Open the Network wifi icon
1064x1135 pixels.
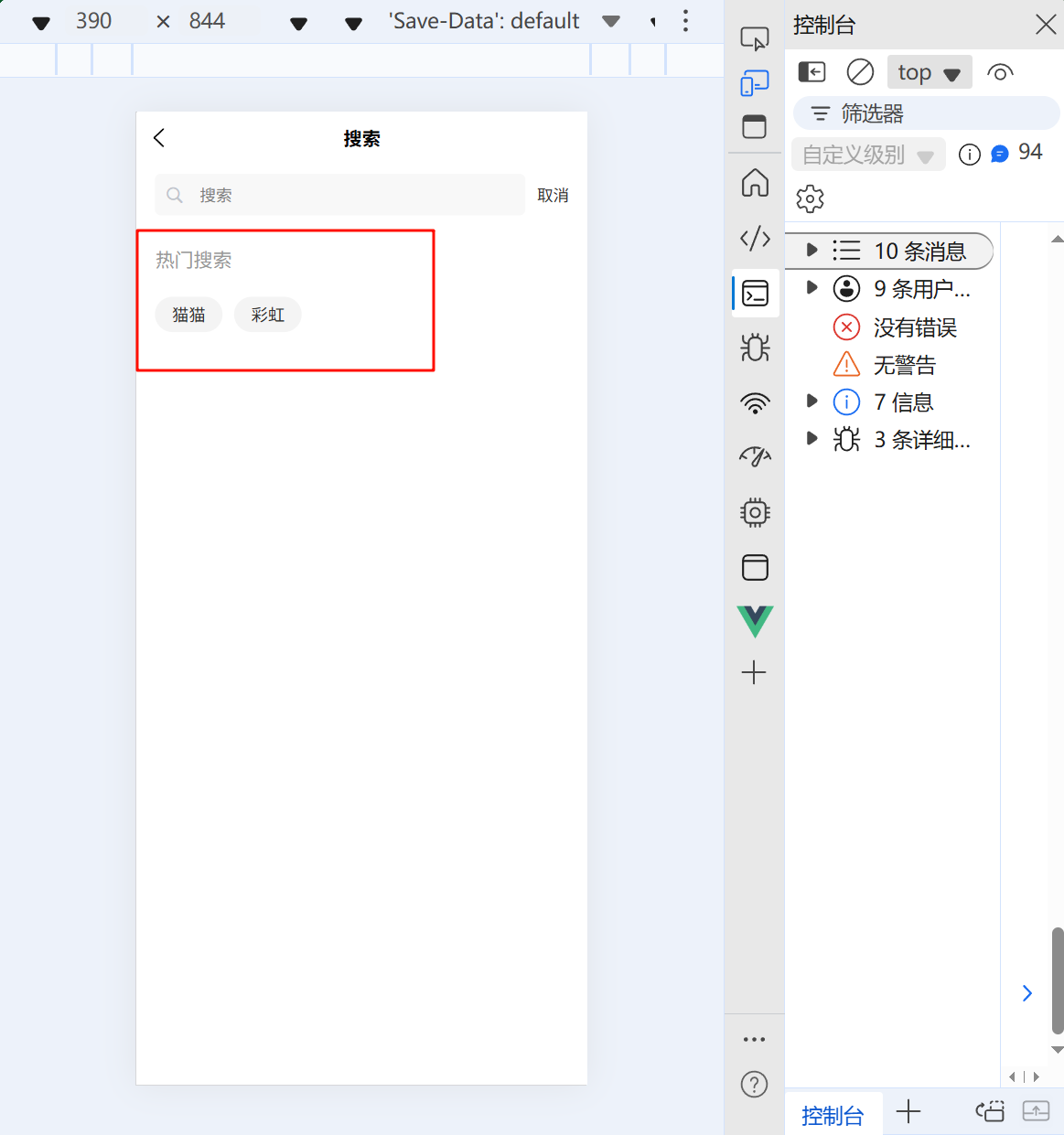tap(755, 403)
